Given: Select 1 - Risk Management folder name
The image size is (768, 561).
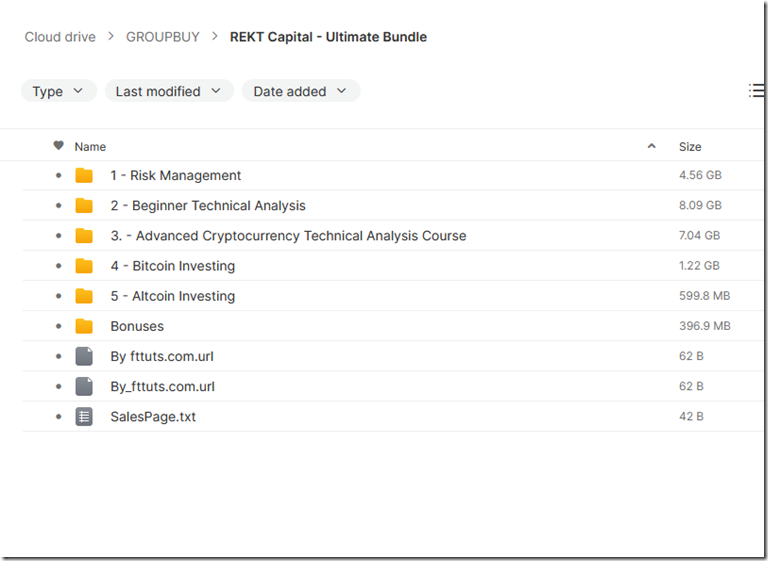Looking at the screenshot, I should click(x=176, y=175).
